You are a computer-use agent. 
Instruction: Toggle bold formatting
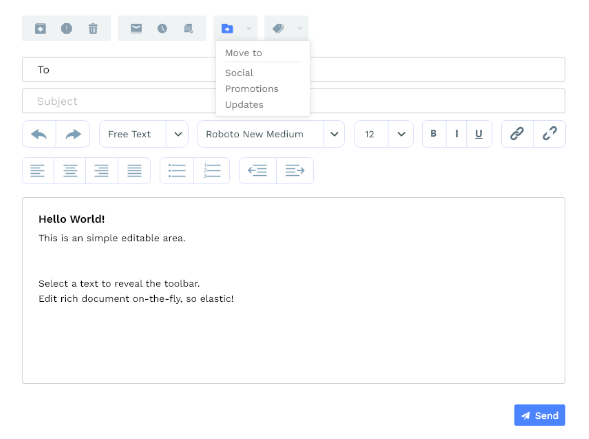coord(434,134)
